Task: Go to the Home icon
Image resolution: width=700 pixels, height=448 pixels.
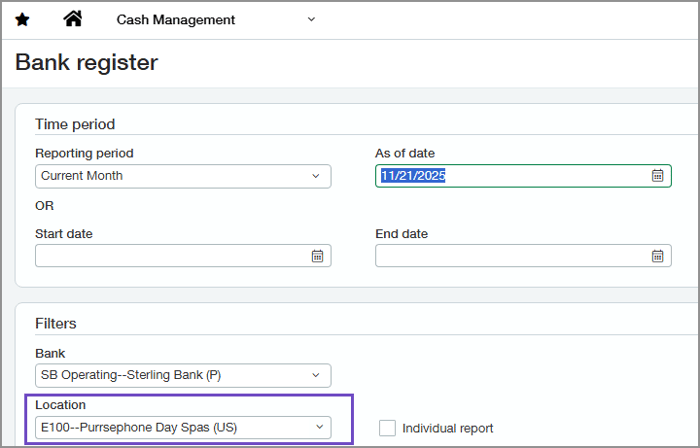Action: tap(72, 19)
